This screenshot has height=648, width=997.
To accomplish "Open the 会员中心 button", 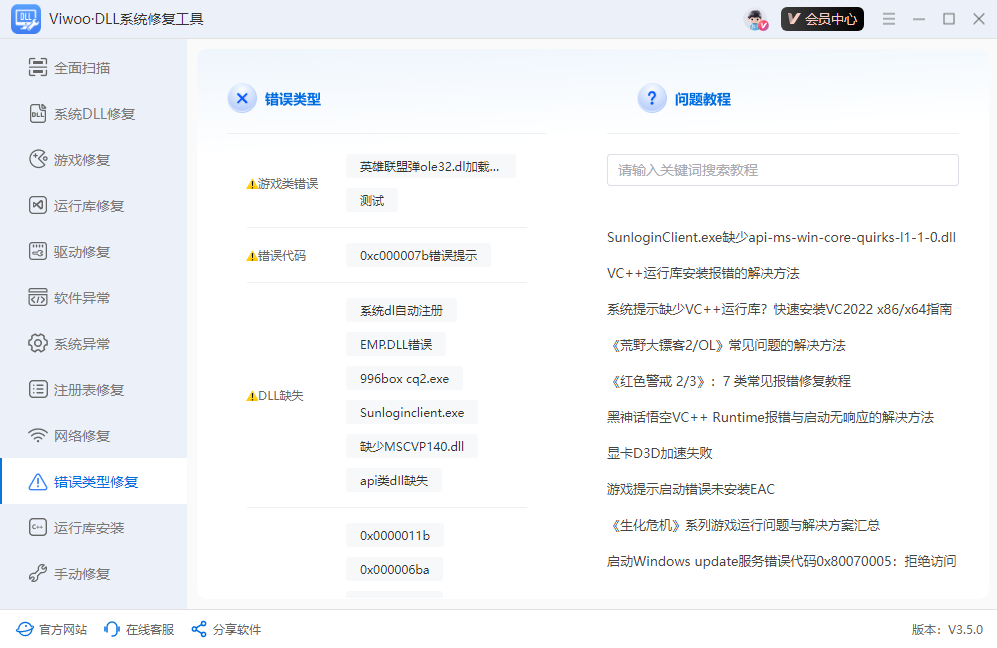I will (822, 18).
